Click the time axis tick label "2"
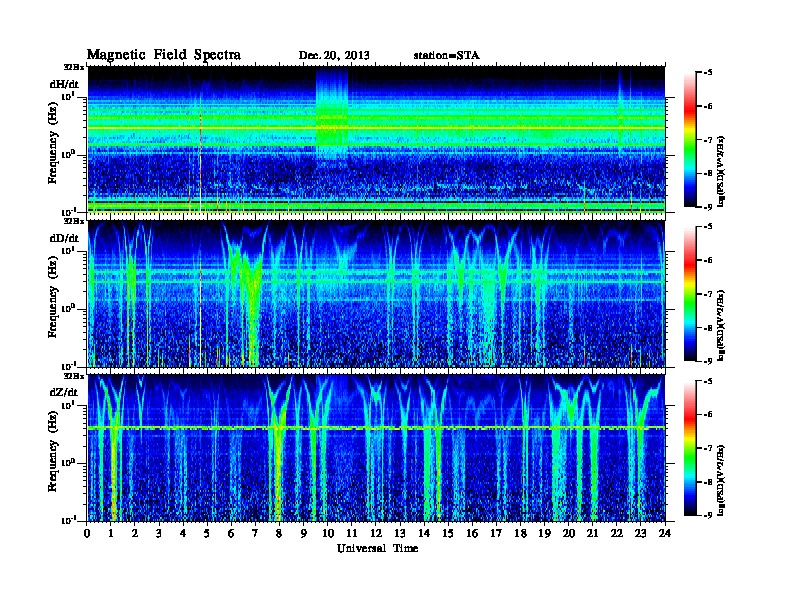The image size is (792, 612). click(x=135, y=533)
